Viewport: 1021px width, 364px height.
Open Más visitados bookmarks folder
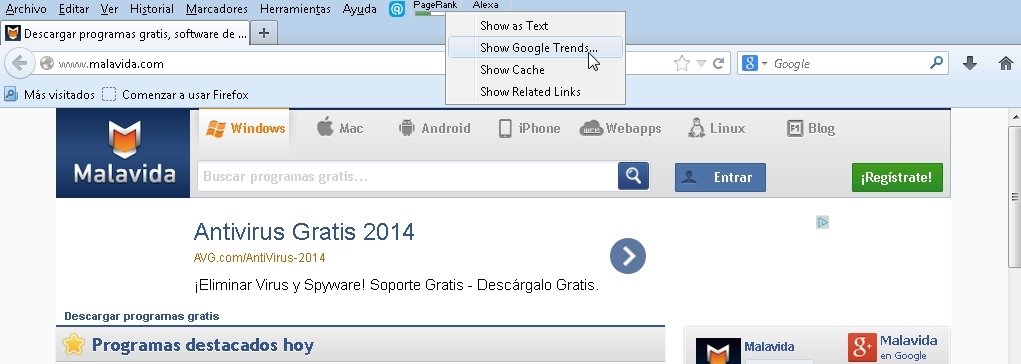(49, 95)
